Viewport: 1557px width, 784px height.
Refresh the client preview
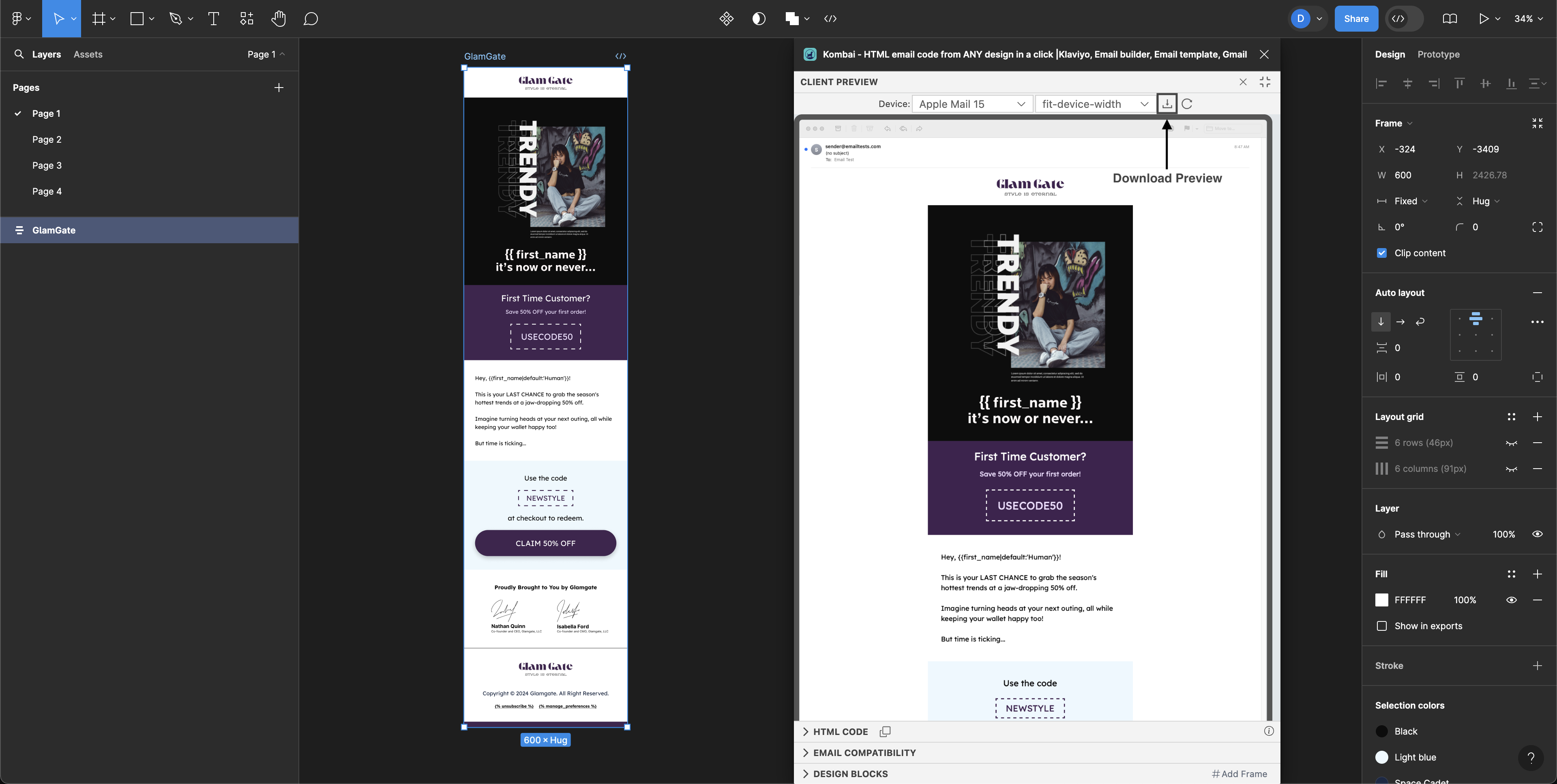(1187, 104)
